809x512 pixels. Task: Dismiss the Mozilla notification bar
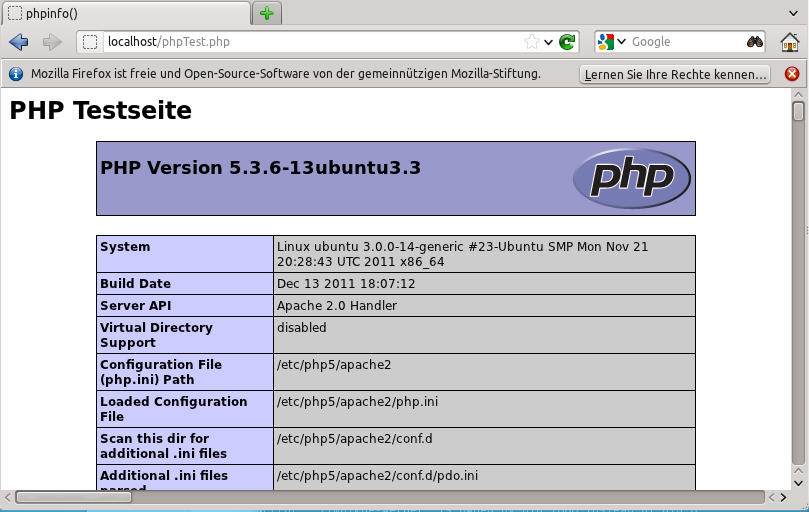[x=792, y=74]
